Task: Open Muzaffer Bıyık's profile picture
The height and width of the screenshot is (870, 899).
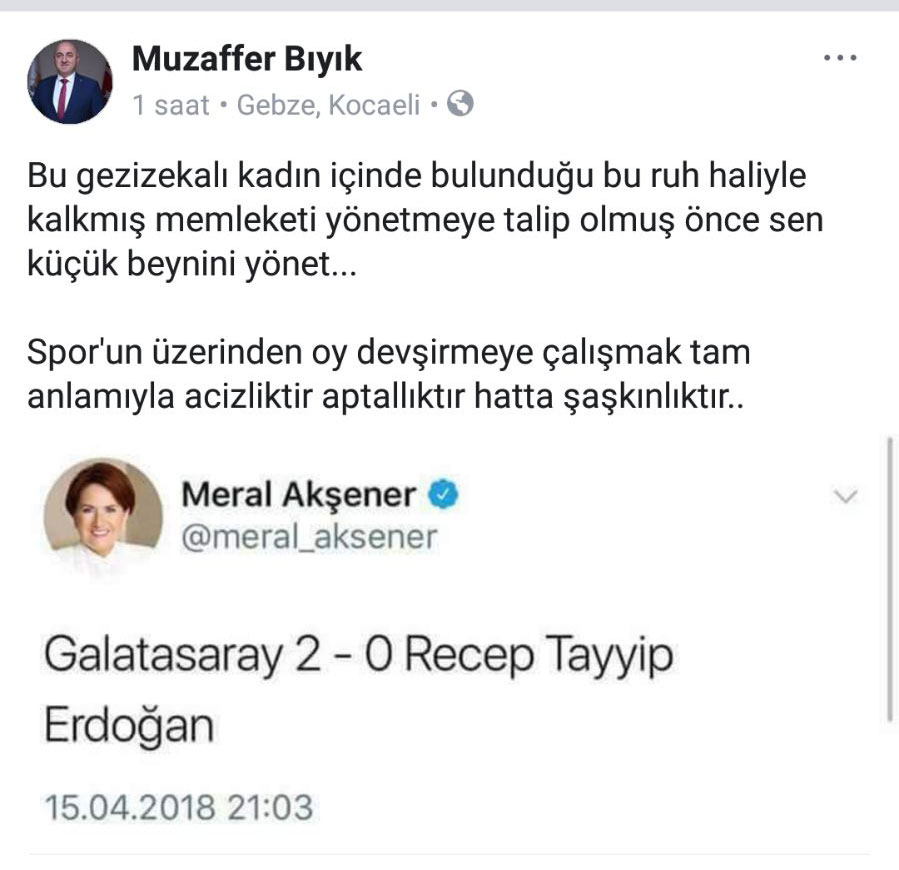Action: coord(70,81)
